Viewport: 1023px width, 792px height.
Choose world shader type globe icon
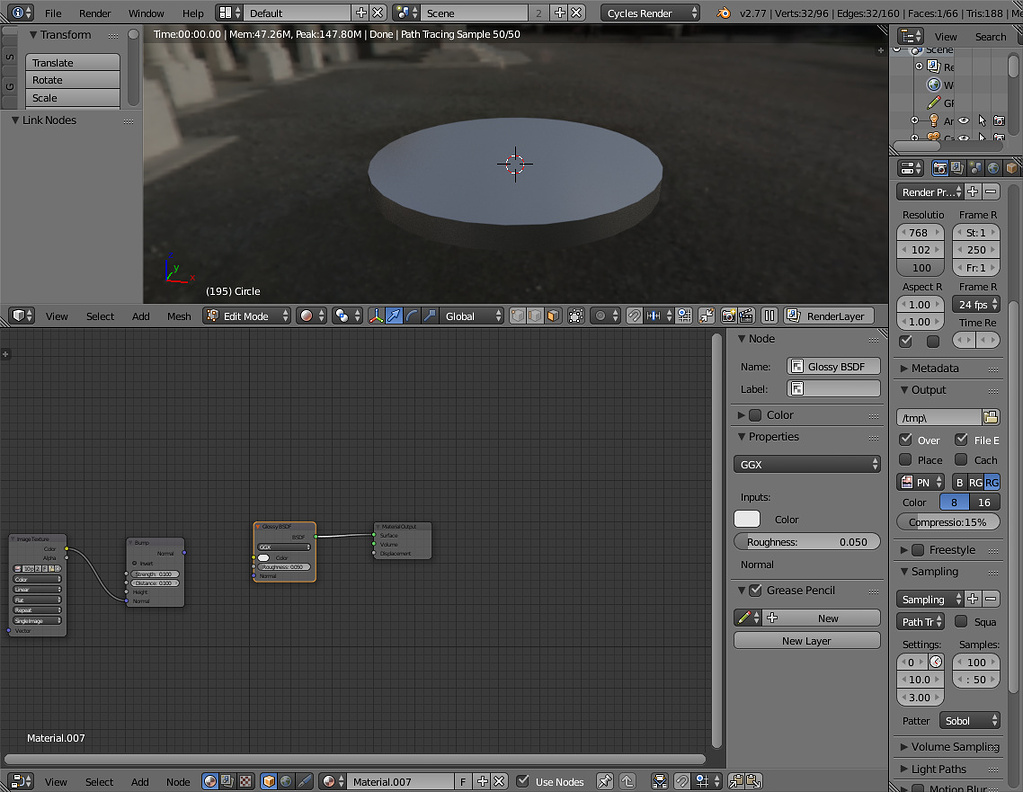coord(286,781)
